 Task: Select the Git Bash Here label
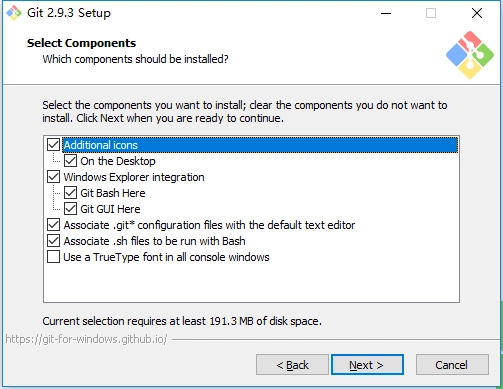pyautogui.click(x=113, y=193)
